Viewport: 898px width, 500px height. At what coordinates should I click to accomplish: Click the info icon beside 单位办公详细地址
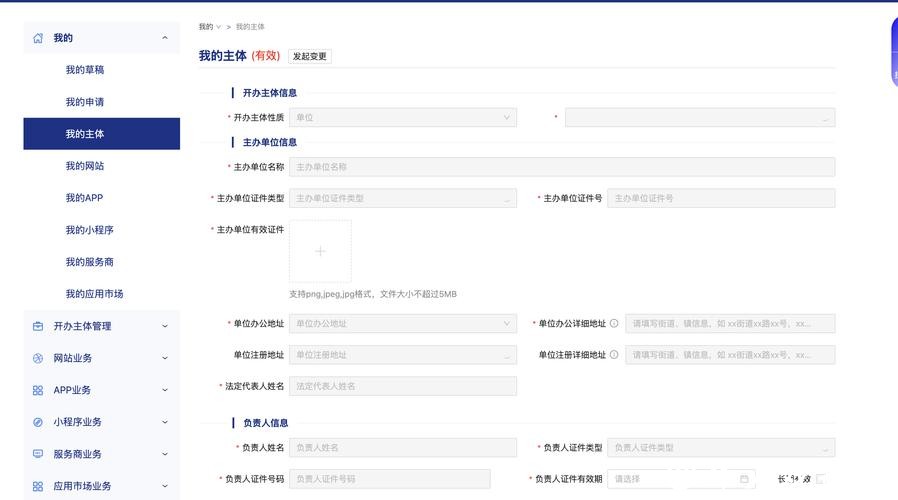pos(614,324)
